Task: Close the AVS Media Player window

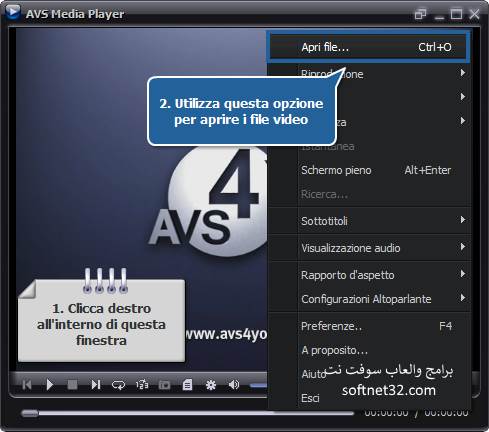Action: tap(474, 14)
